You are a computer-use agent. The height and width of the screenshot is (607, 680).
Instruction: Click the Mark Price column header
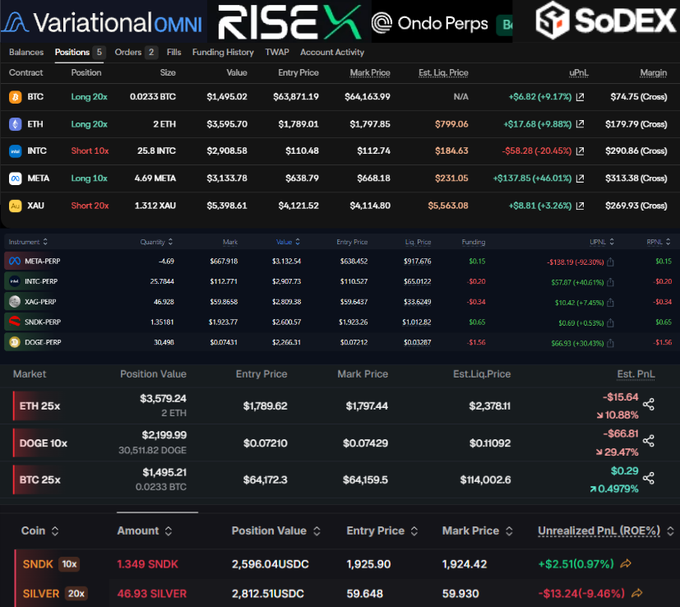coord(370,73)
